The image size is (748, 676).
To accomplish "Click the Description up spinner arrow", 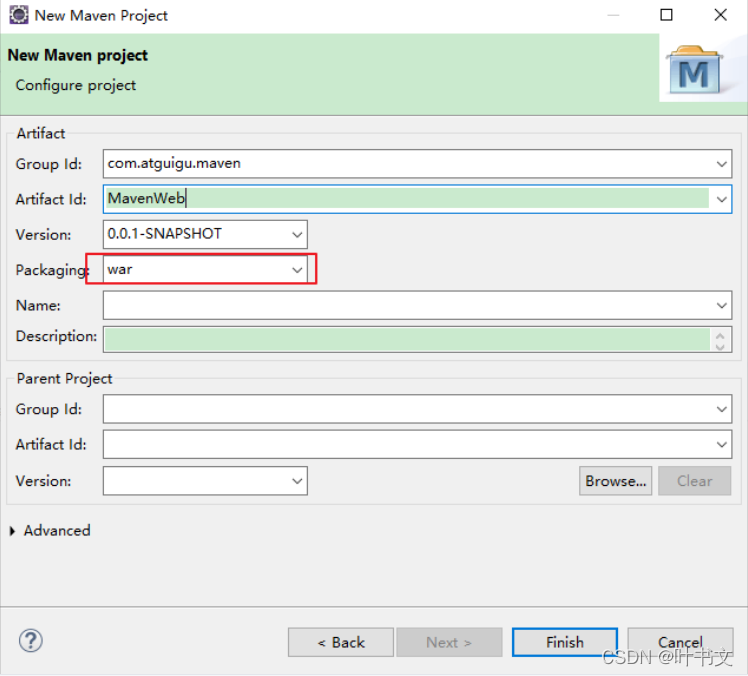I will click(720, 334).
